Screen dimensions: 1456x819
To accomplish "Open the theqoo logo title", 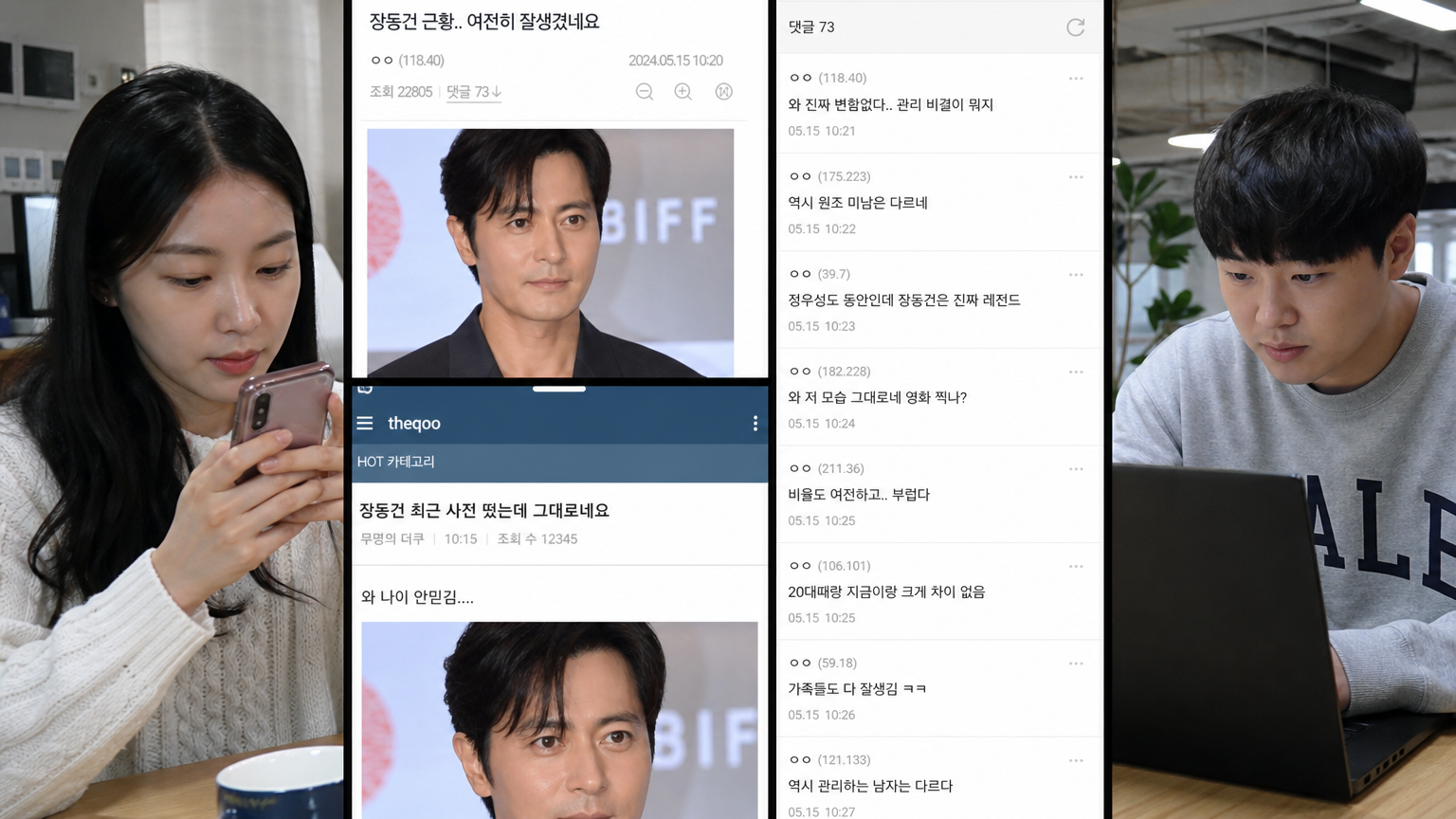I will [414, 423].
